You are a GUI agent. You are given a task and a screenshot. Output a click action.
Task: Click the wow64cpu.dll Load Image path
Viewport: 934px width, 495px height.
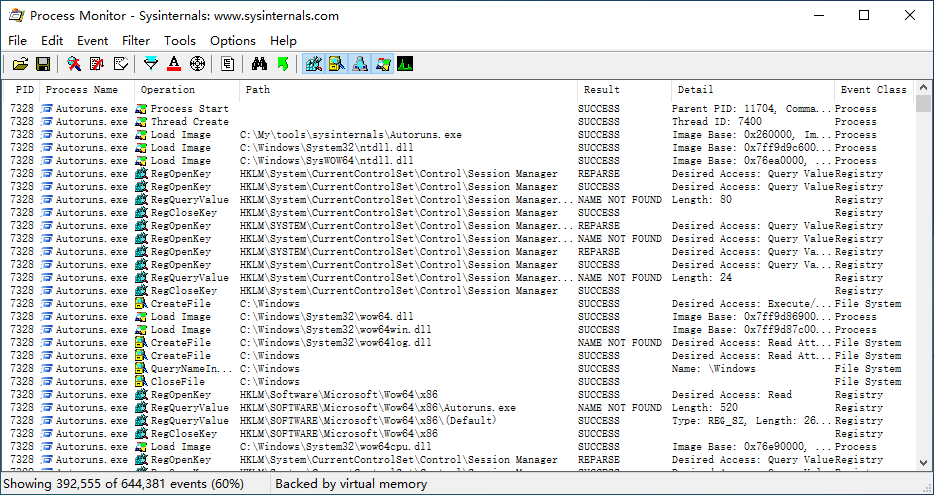coord(336,447)
